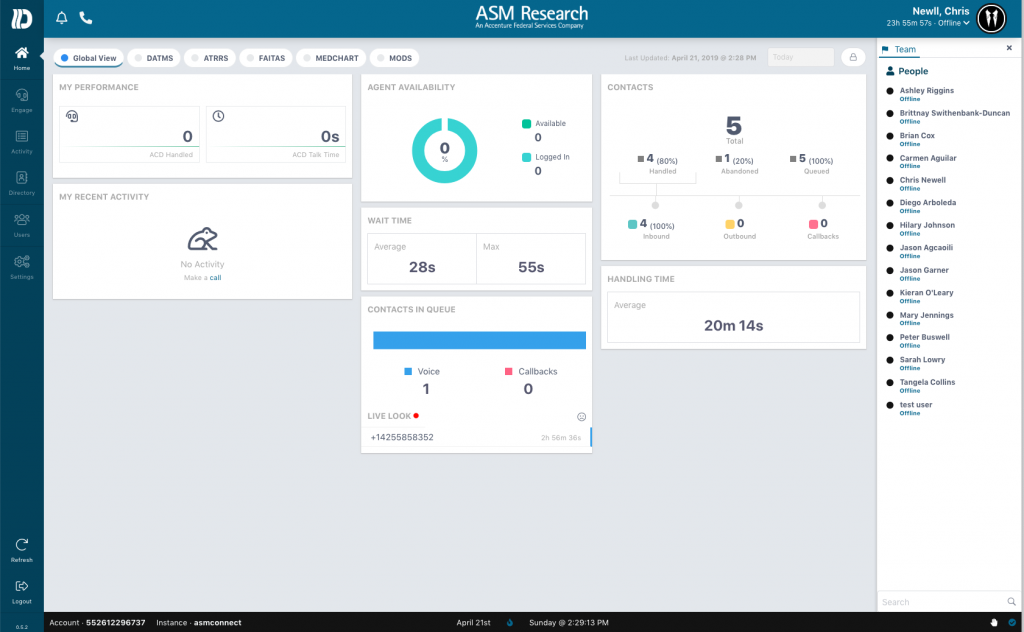The image size is (1024, 632).
Task: Select Mary Jennings in People list
Action: [x=926, y=315]
